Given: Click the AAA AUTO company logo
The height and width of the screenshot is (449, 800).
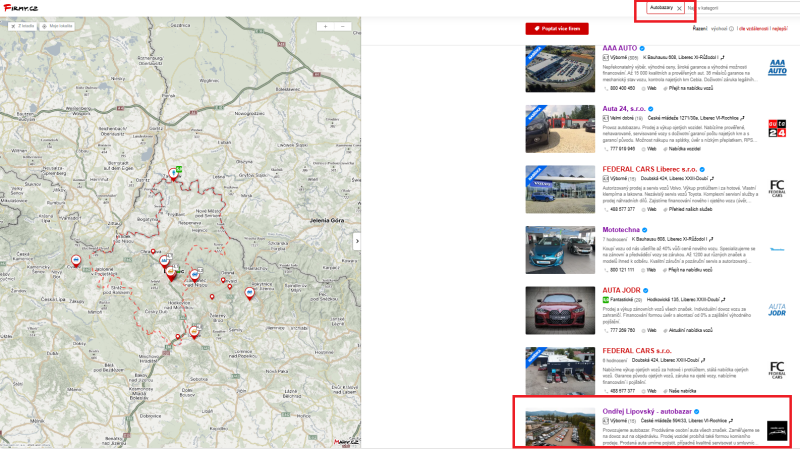Looking at the screenshot, I should (777, 67).
